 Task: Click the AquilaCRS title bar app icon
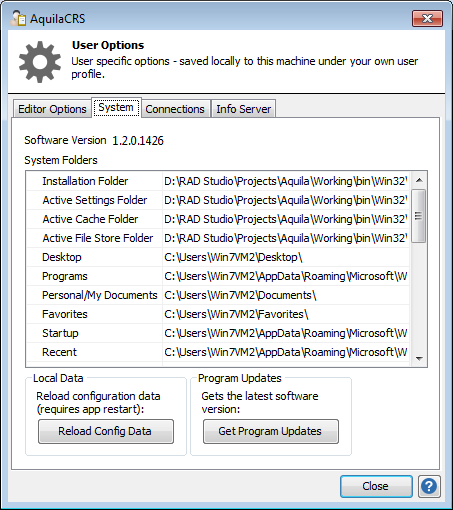click(18, 18)
